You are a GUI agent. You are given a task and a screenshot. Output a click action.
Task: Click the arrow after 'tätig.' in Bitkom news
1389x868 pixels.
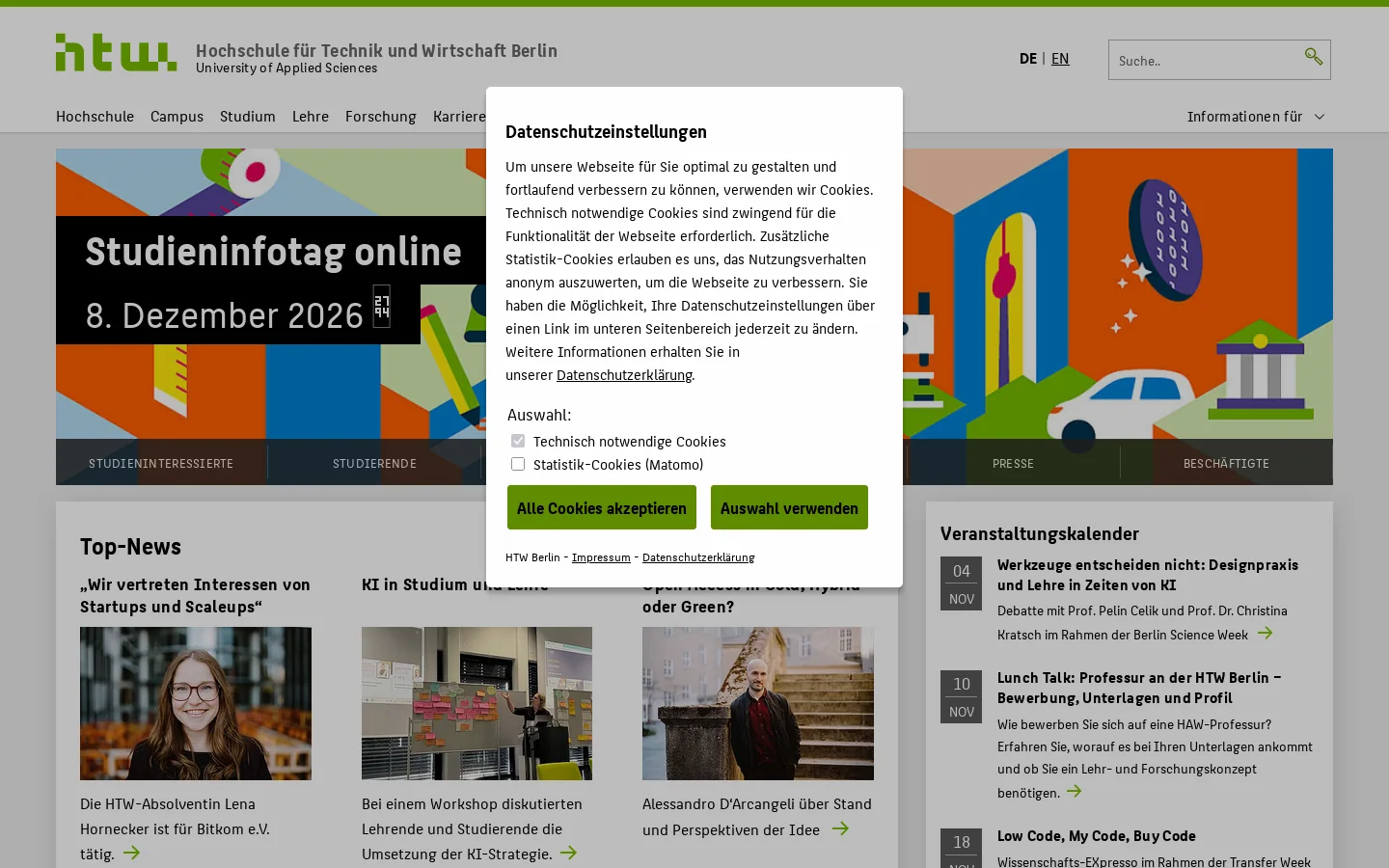pos(131,853)
